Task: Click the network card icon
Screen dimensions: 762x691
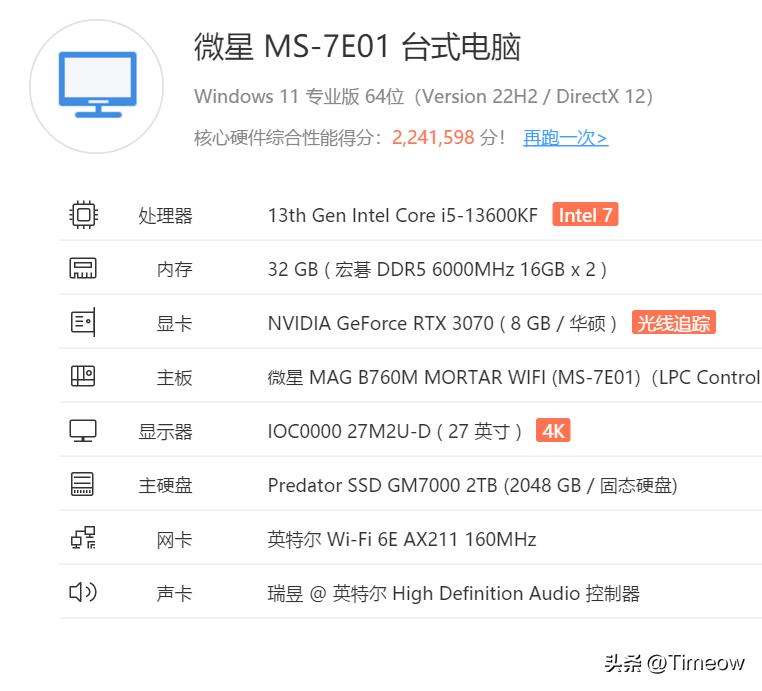Action: 83,538
